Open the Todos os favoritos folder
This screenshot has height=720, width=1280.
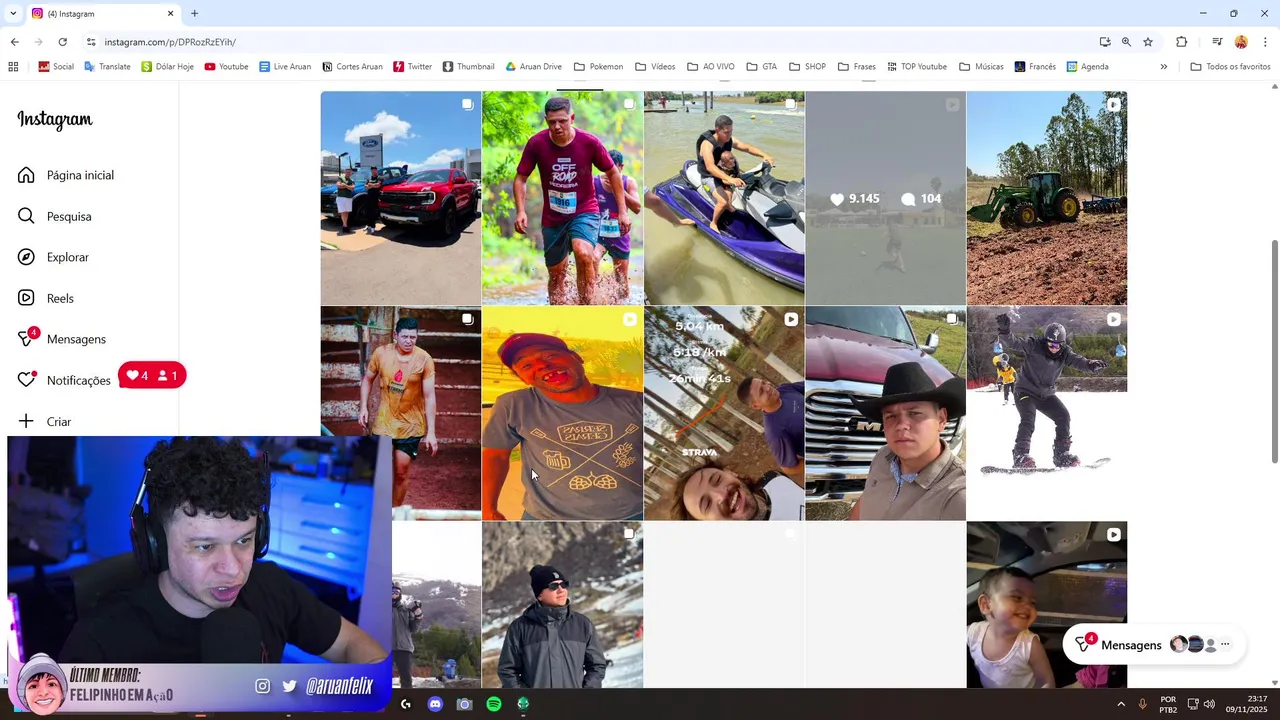[1230, 67]
